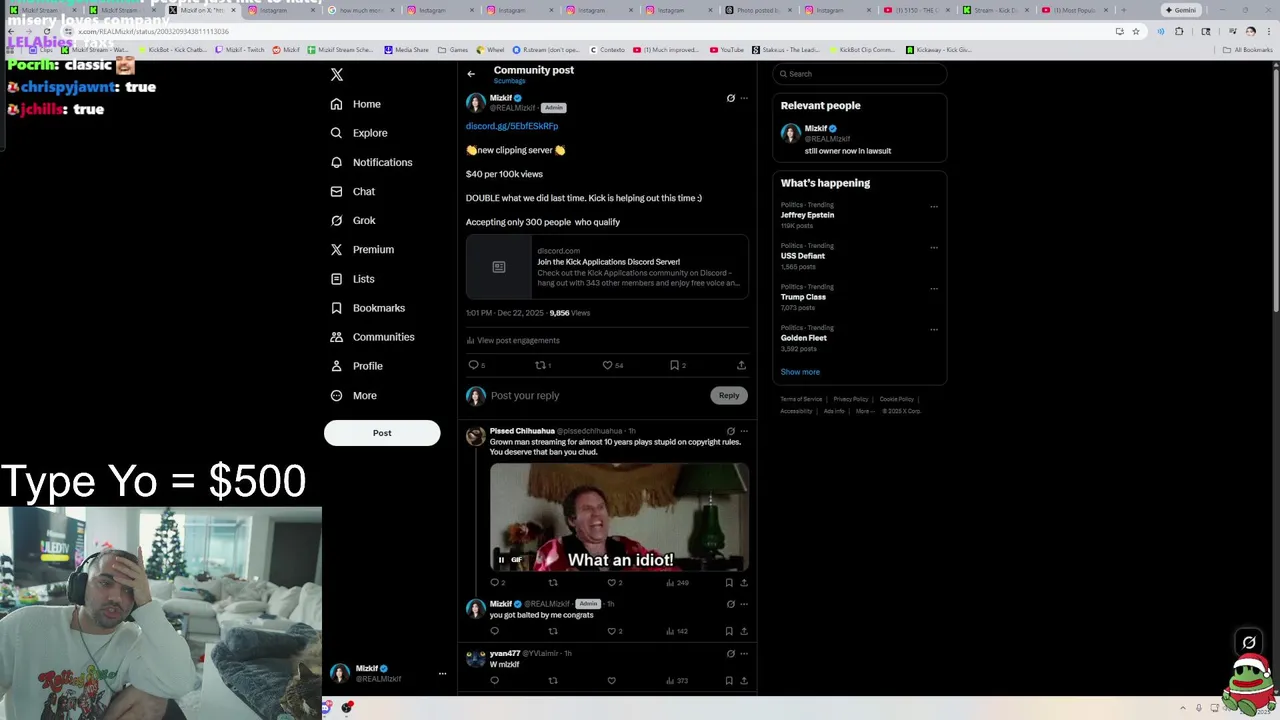This screenshot has height=720, width=1280.
Task: Click the Reply button
Action: click(x=729, y=395)
